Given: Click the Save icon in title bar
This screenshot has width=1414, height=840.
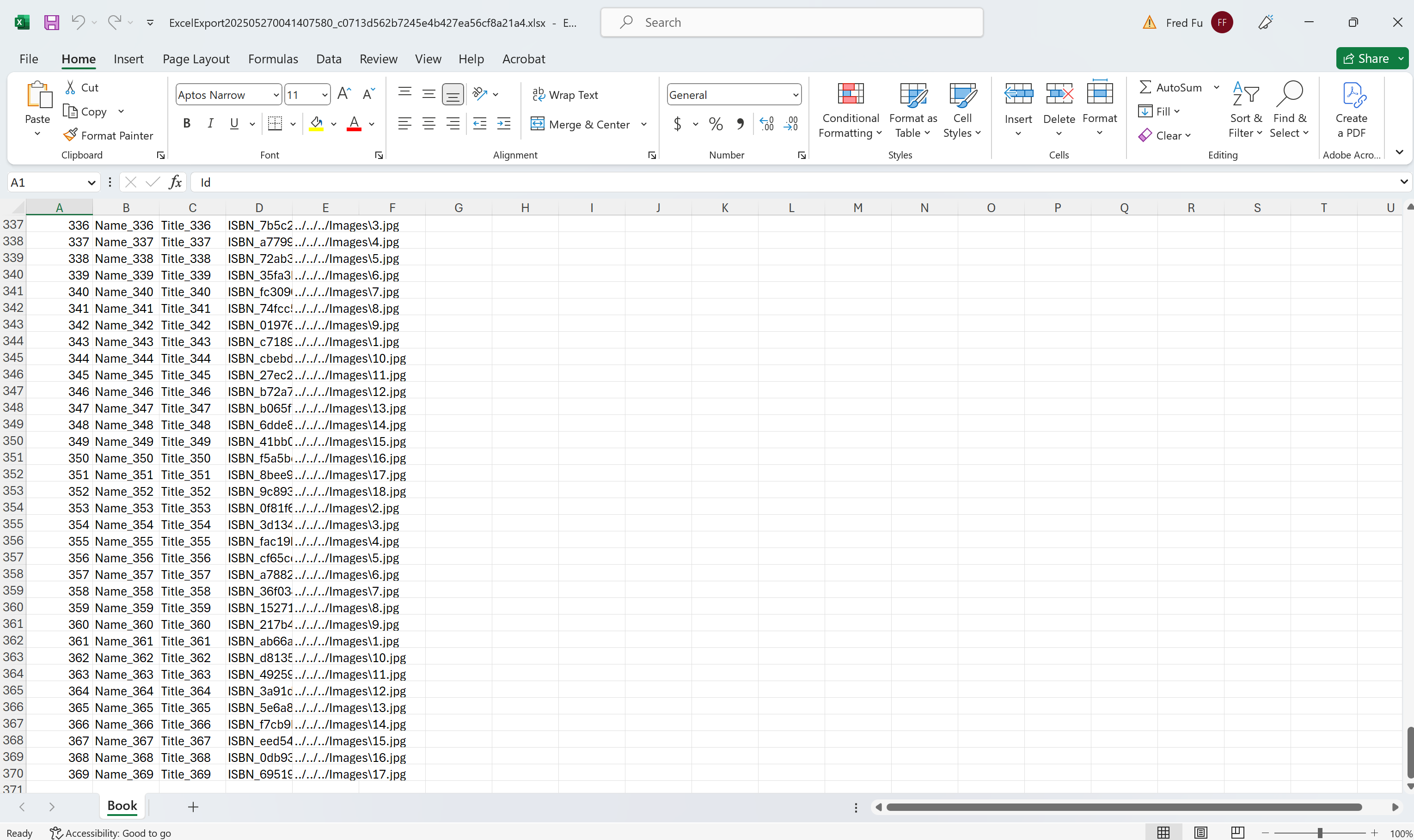Looking at the screenshot, I should pyautogui.click(x=51, y=23).
